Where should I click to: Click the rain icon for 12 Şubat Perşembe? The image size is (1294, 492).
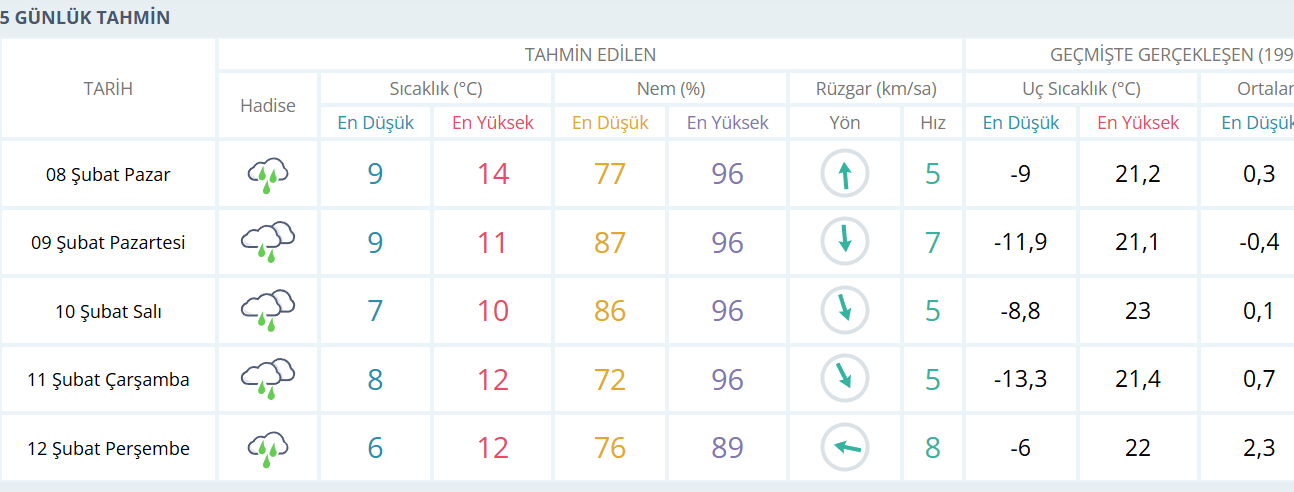point(268,448)
